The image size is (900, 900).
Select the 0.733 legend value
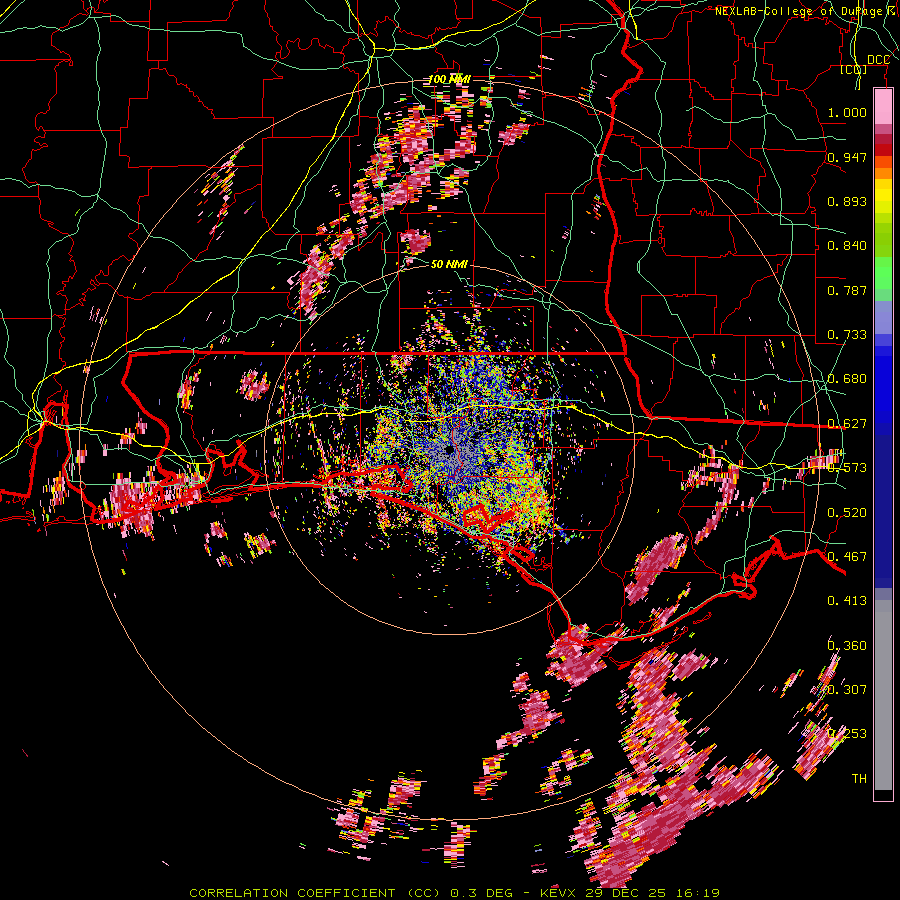point(847,335)
